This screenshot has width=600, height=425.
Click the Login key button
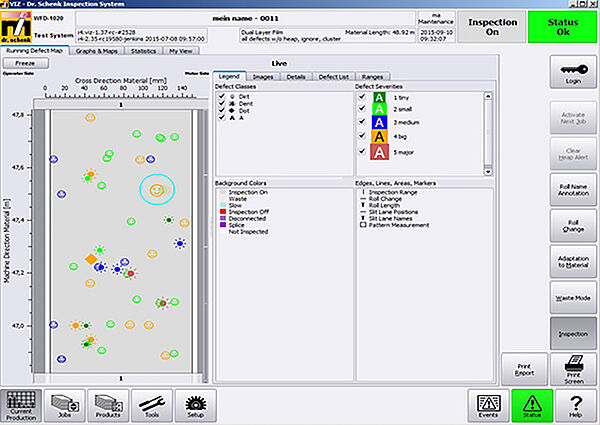(573, 72)
